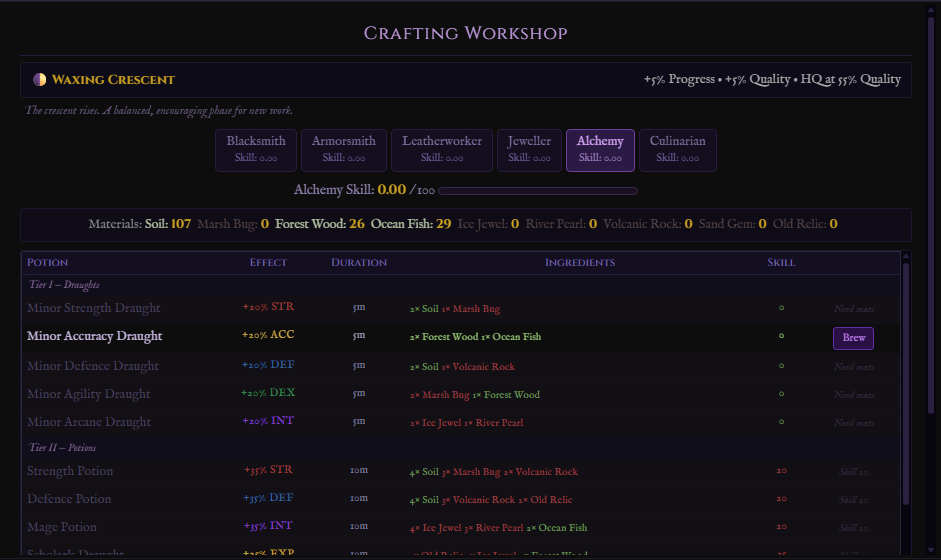Click the Crafting Workshop title
Viewport: 941px width, 560px height.
pos(466,33)
